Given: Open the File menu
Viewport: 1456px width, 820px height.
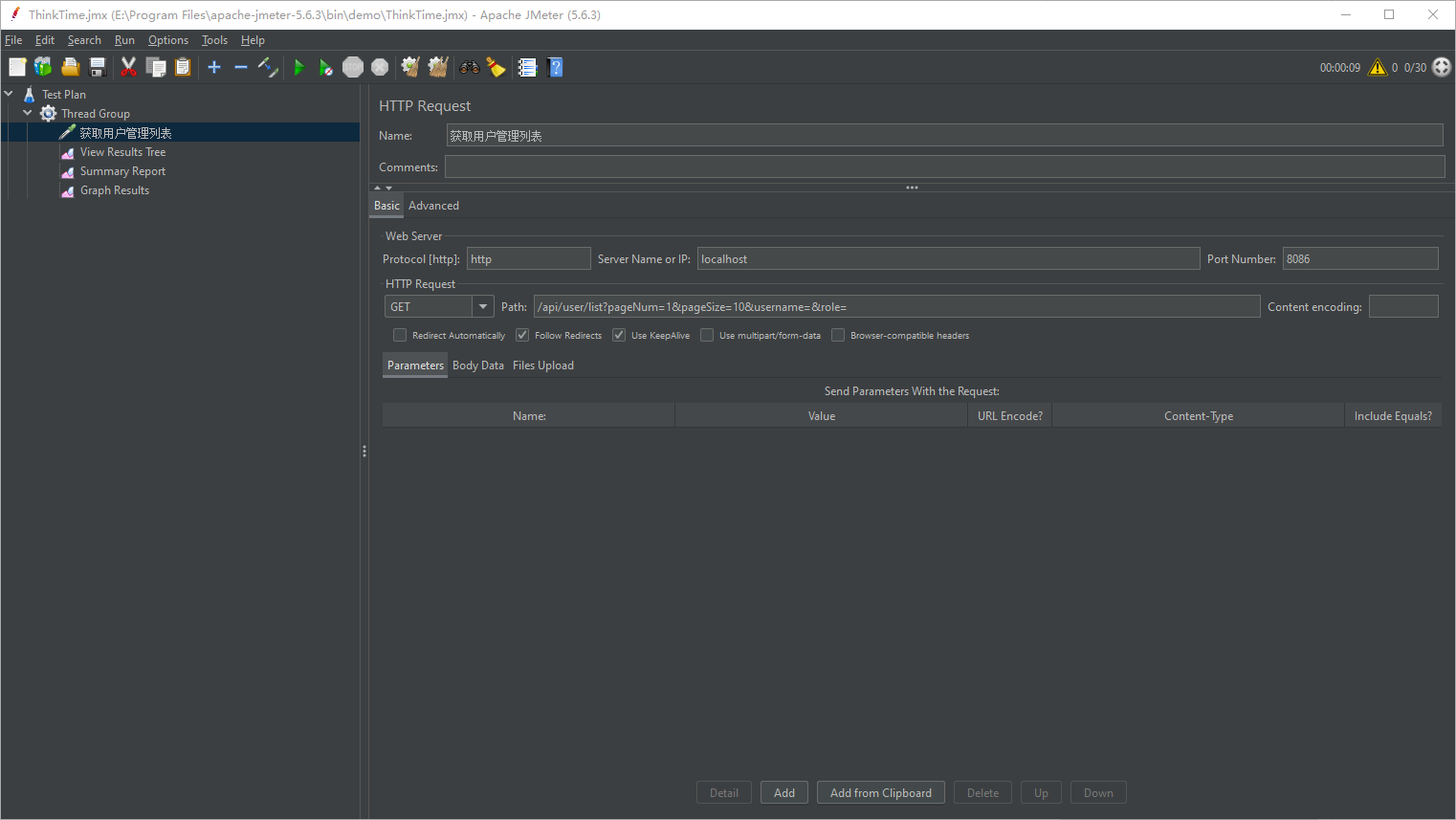Looking at the screenshot, I should point(13,40).
